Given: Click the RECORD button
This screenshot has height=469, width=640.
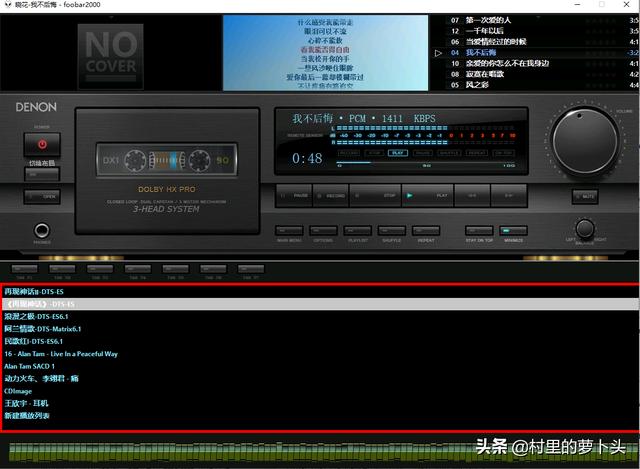Looking at the screenshot, I should pos(331,196).
